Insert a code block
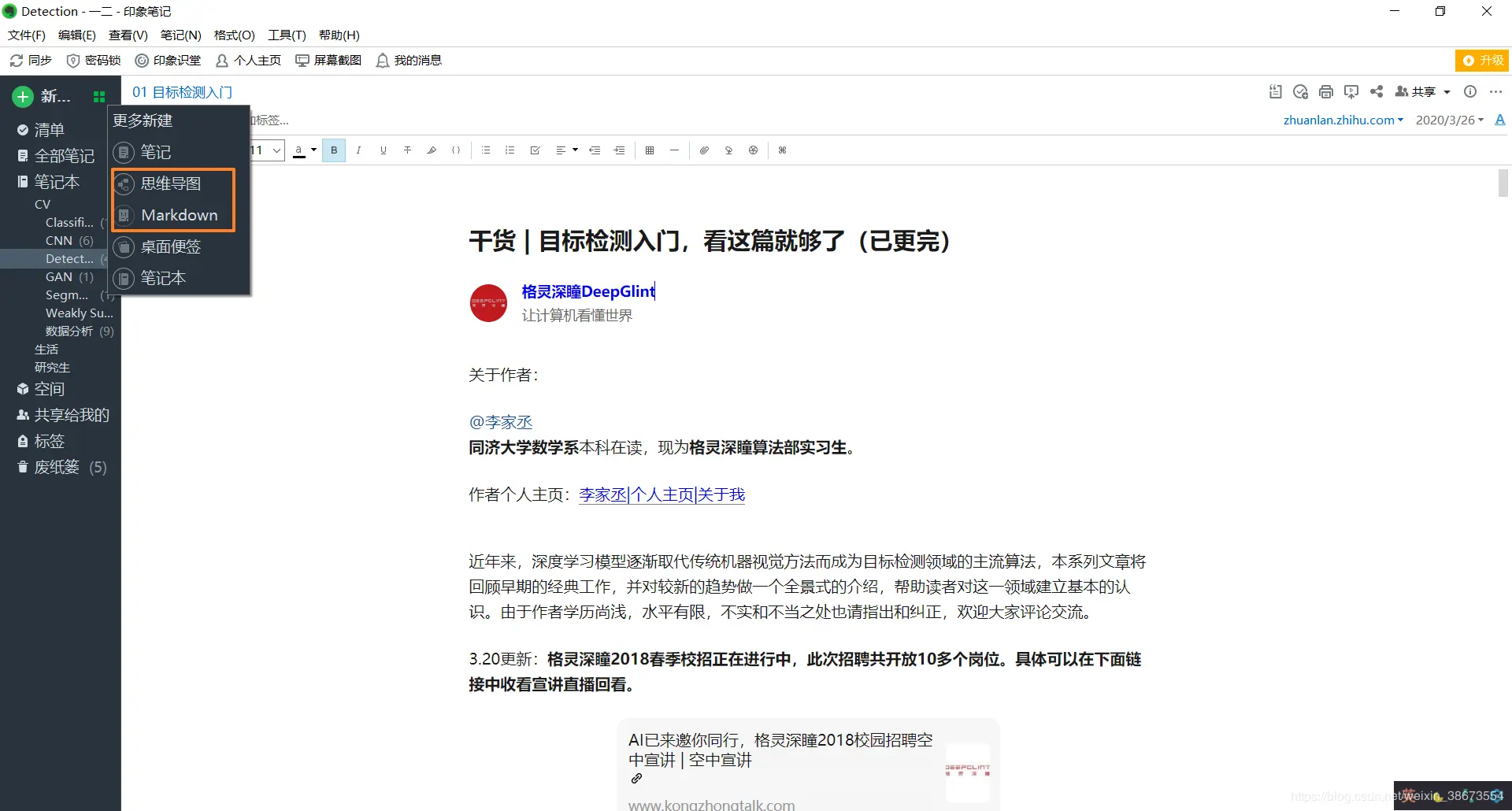This screenshot has width=1512, height=811. pos(455,150)
